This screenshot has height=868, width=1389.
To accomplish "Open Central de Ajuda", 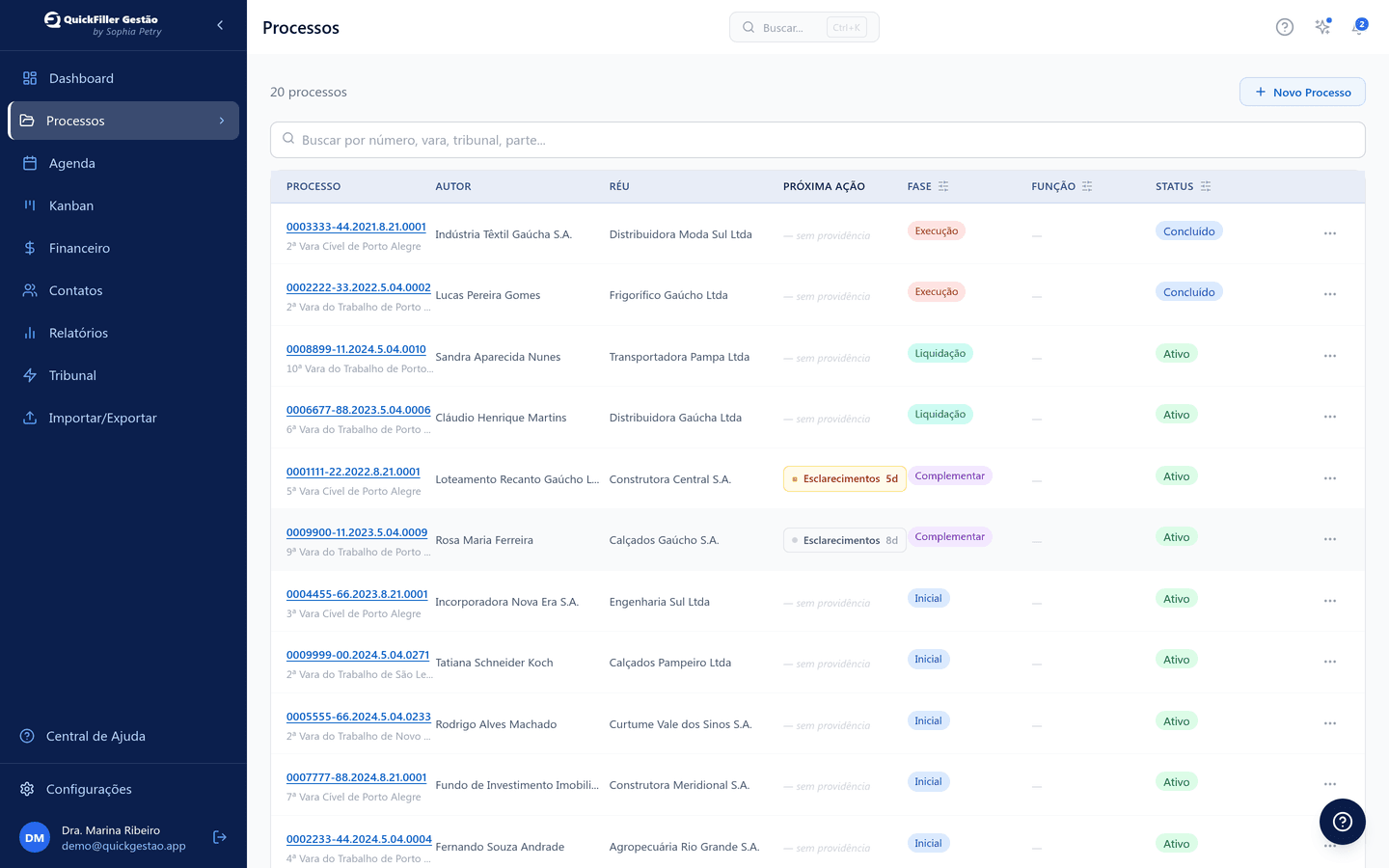I will (x=123, y=736).
